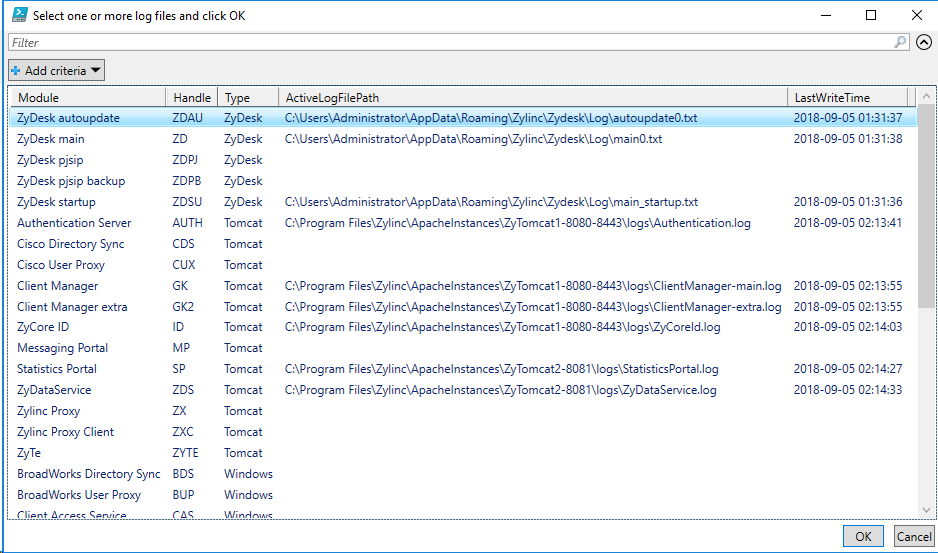Select the BroadWorks Directory Sync row

463,473
